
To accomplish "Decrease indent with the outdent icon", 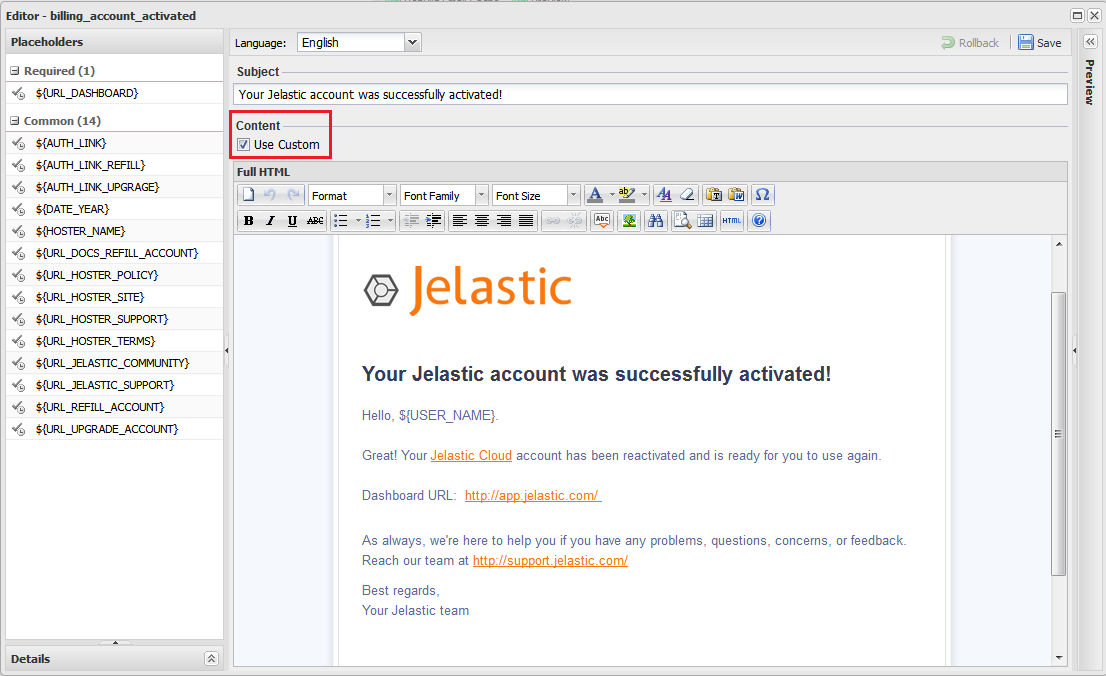I will click(x=411, y=221).
